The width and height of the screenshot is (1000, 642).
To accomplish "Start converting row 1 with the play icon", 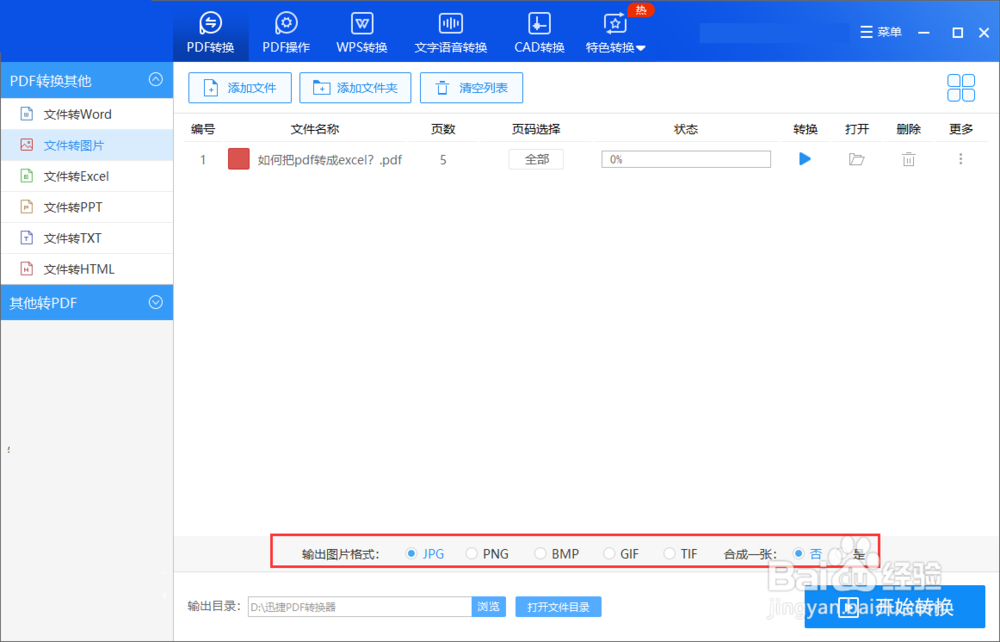I will tap(805, 158).
